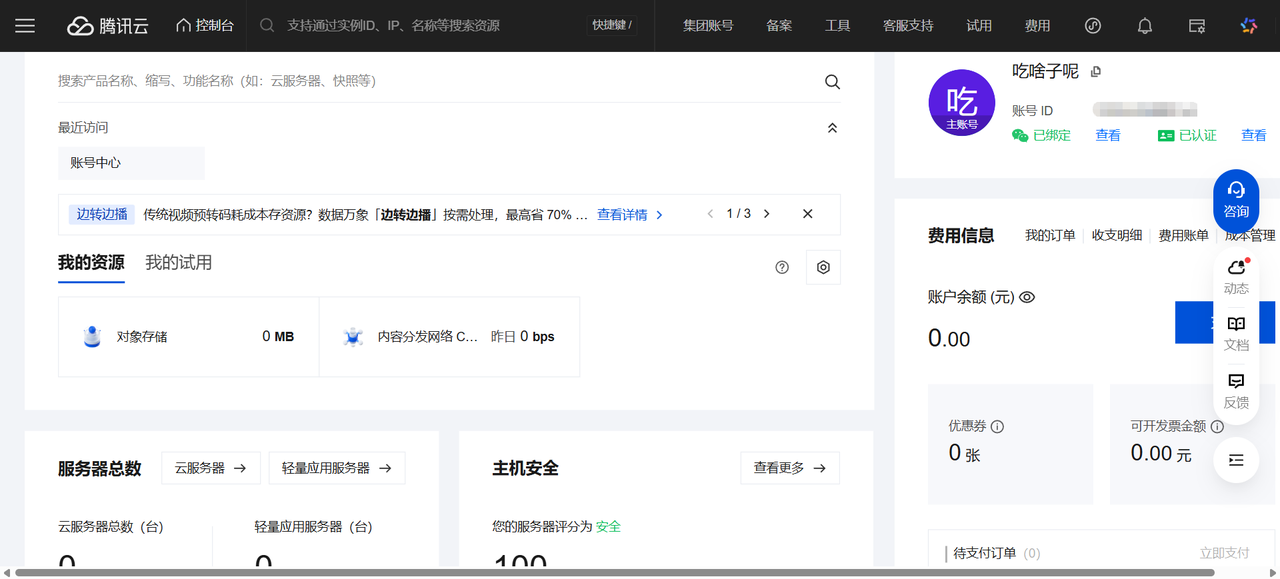This screenshot has height=579, width=1280.
Task: Open the notification bell
Action: click(x=1145, y=26)
